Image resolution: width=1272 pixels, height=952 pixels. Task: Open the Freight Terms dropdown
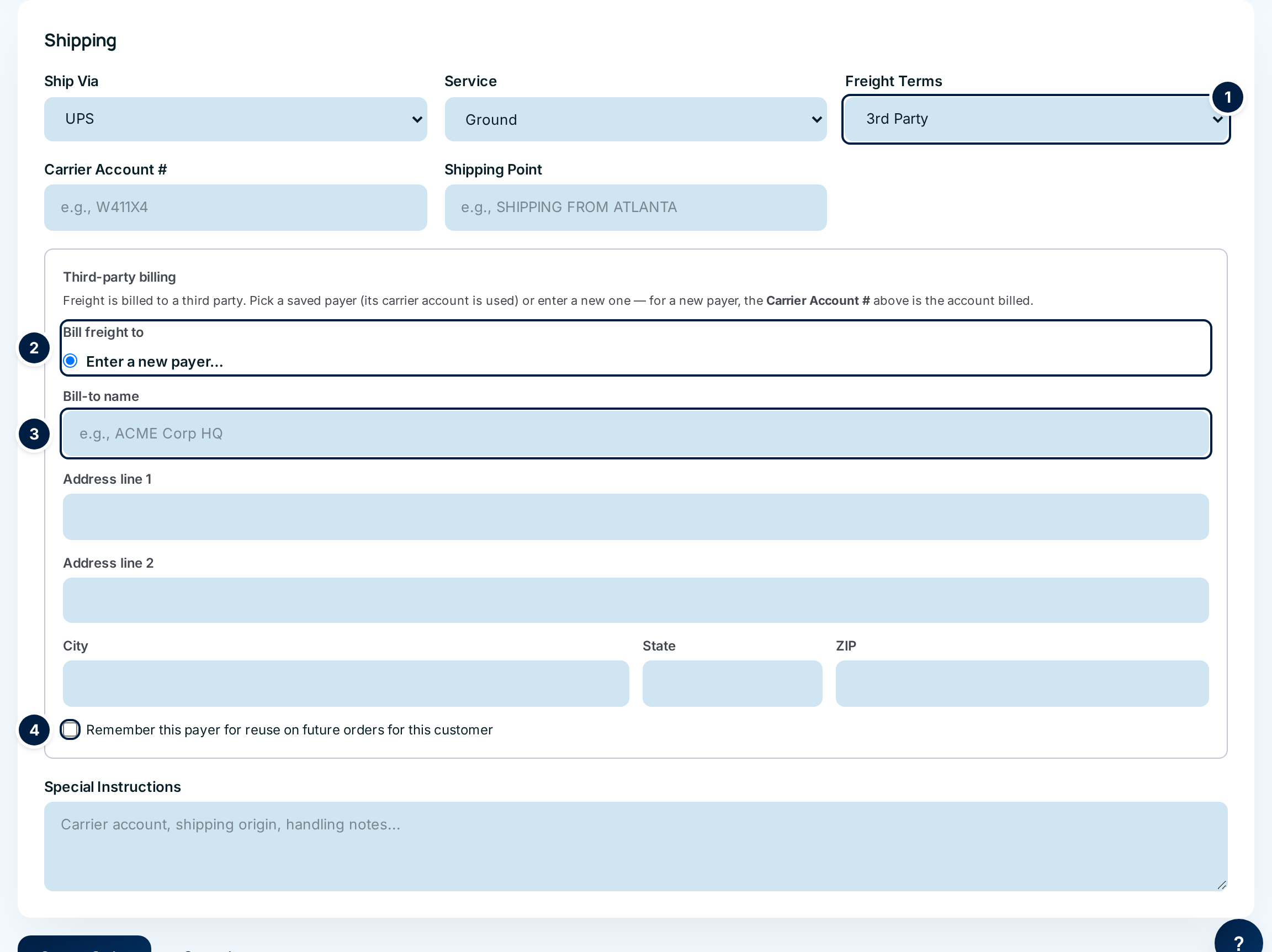pos(1036,119)
